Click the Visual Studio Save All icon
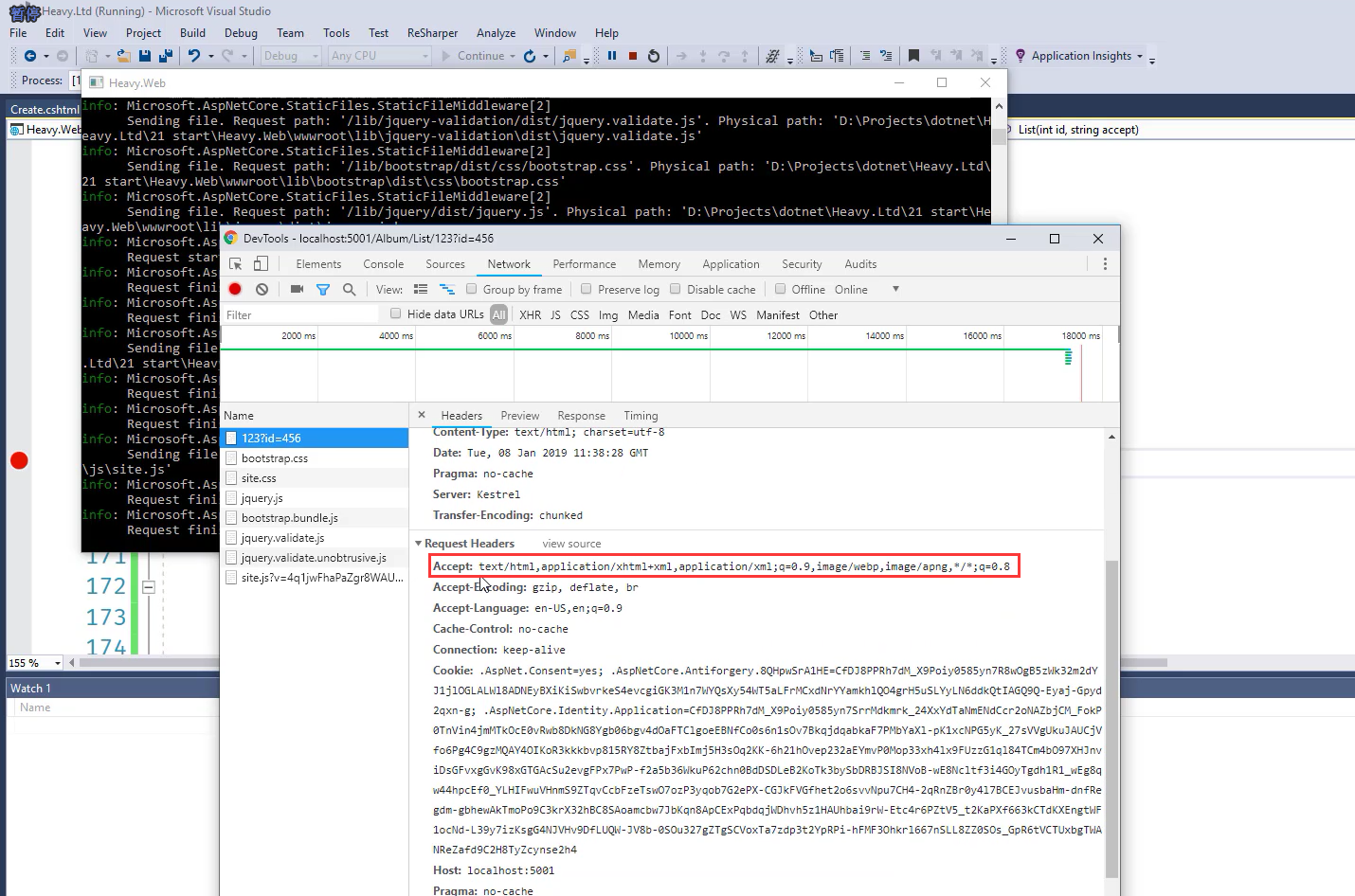 [x=166, y=56]
